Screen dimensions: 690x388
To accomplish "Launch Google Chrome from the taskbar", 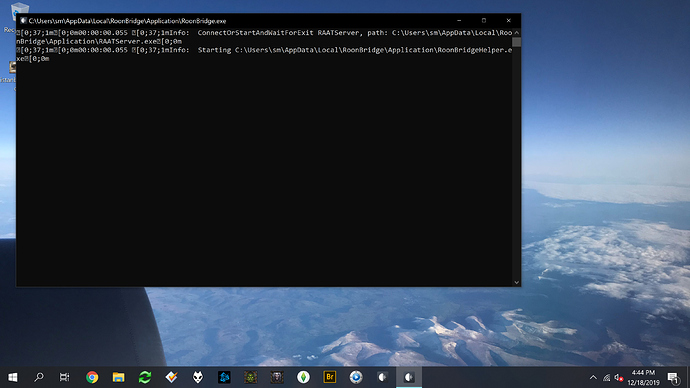I will click(92, 377).
